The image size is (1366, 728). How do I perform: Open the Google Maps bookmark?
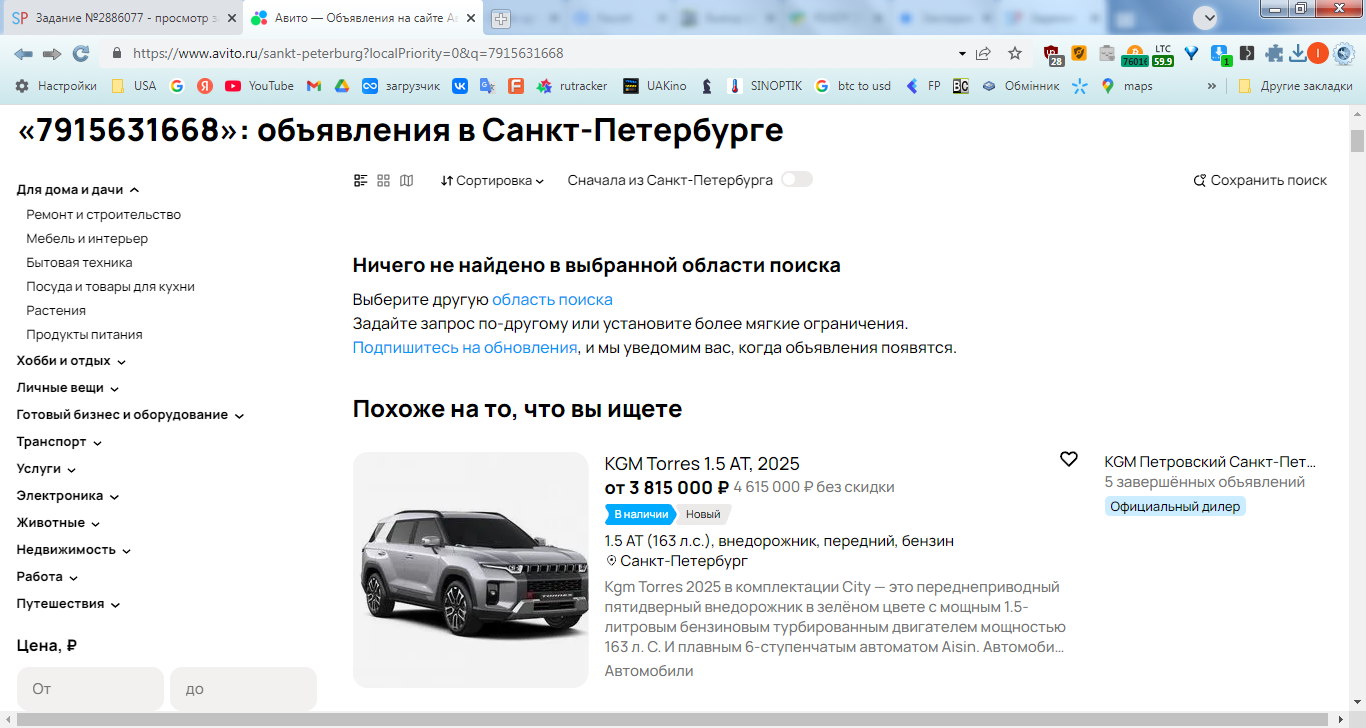[x=1127, y=86]
